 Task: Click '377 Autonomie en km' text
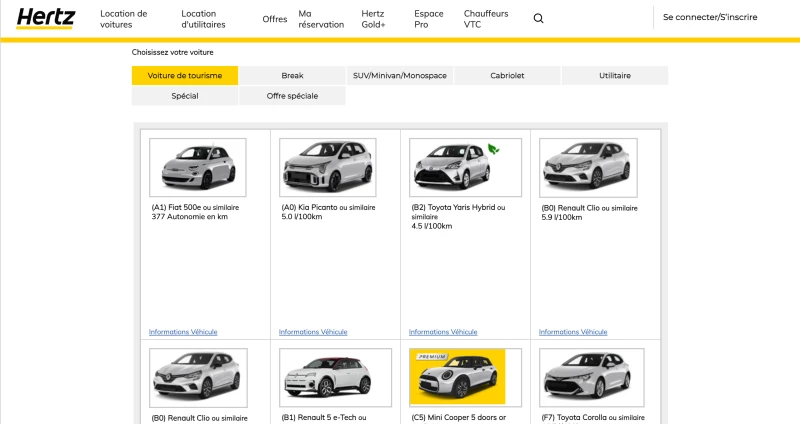point(189,217)
